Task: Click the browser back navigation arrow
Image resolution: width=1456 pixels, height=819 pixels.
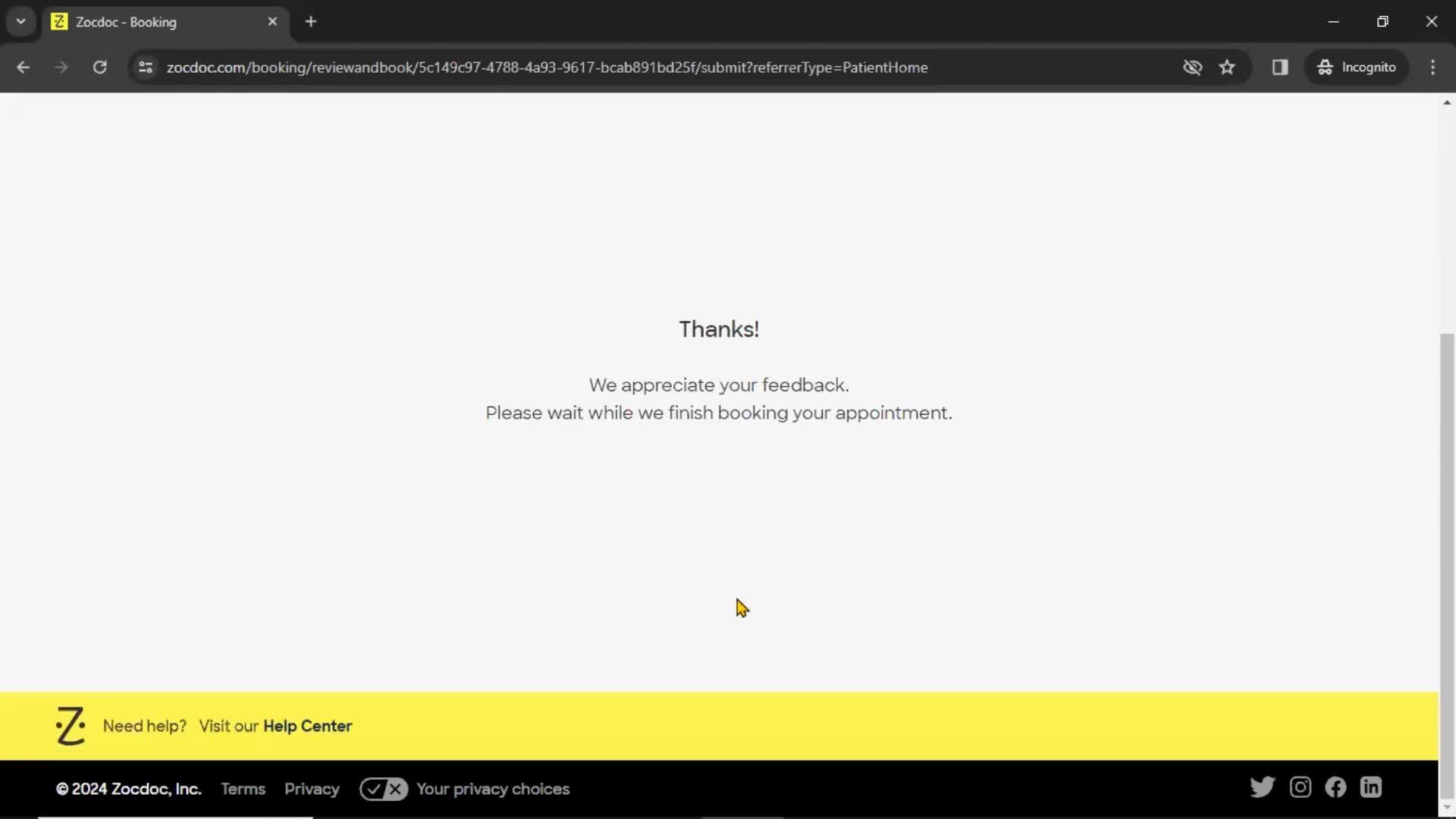Action: (x=23, y=67)
